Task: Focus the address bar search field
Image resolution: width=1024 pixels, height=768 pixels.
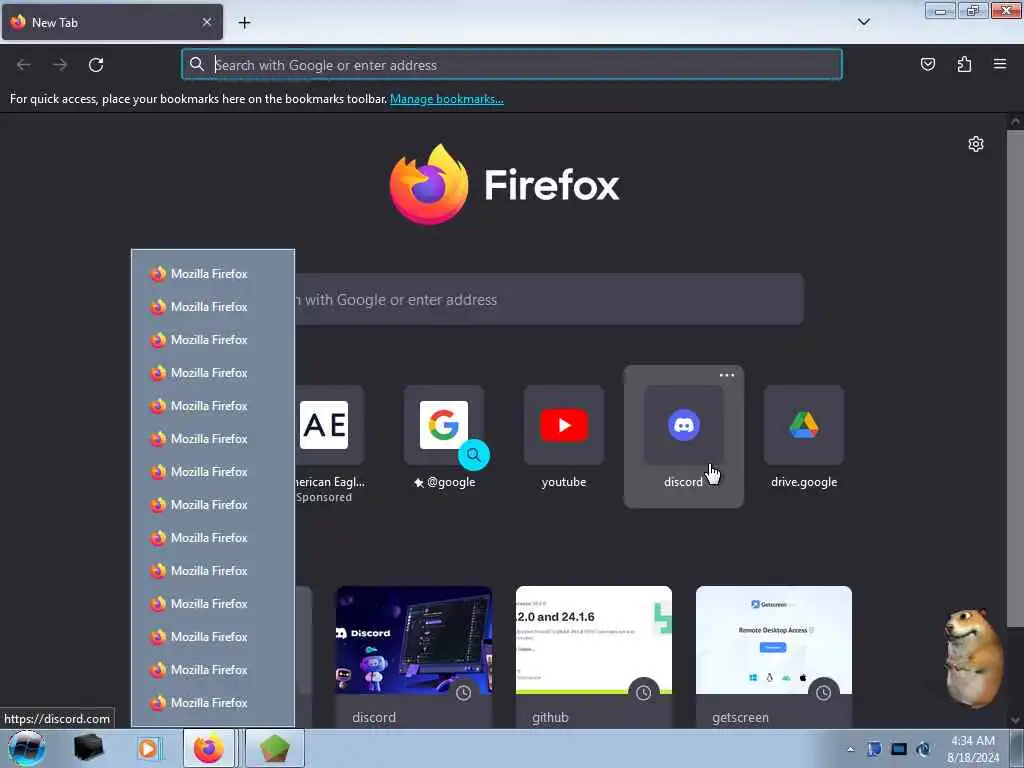Action: pos(512,65)
